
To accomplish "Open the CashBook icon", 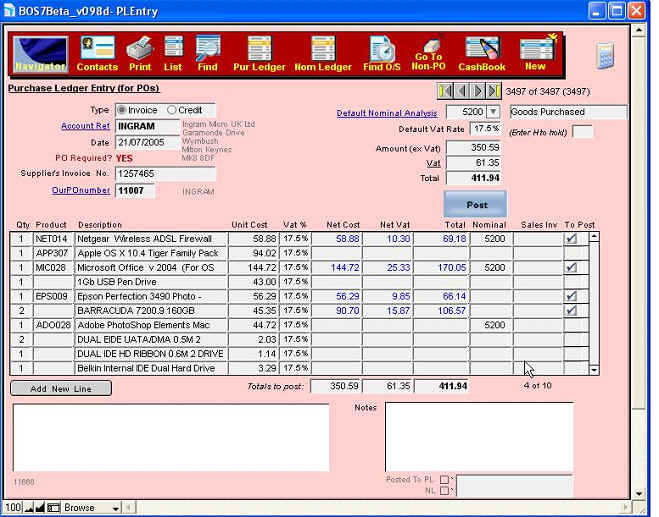I will pos(482,55).
